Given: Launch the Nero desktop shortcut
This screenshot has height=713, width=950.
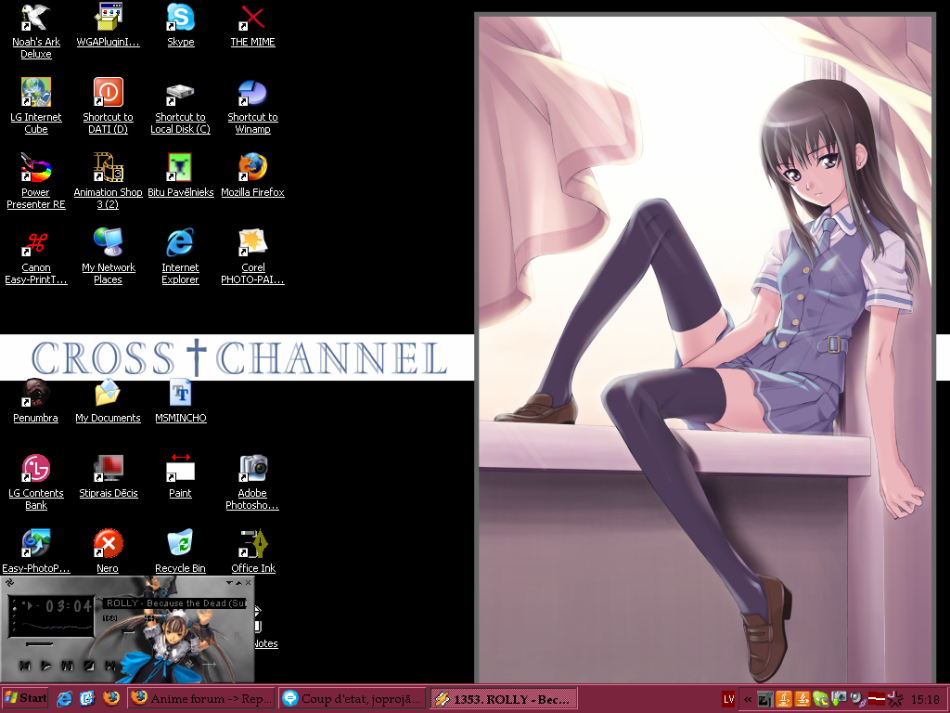Looking at the screenshot, I should click(108, 551).
